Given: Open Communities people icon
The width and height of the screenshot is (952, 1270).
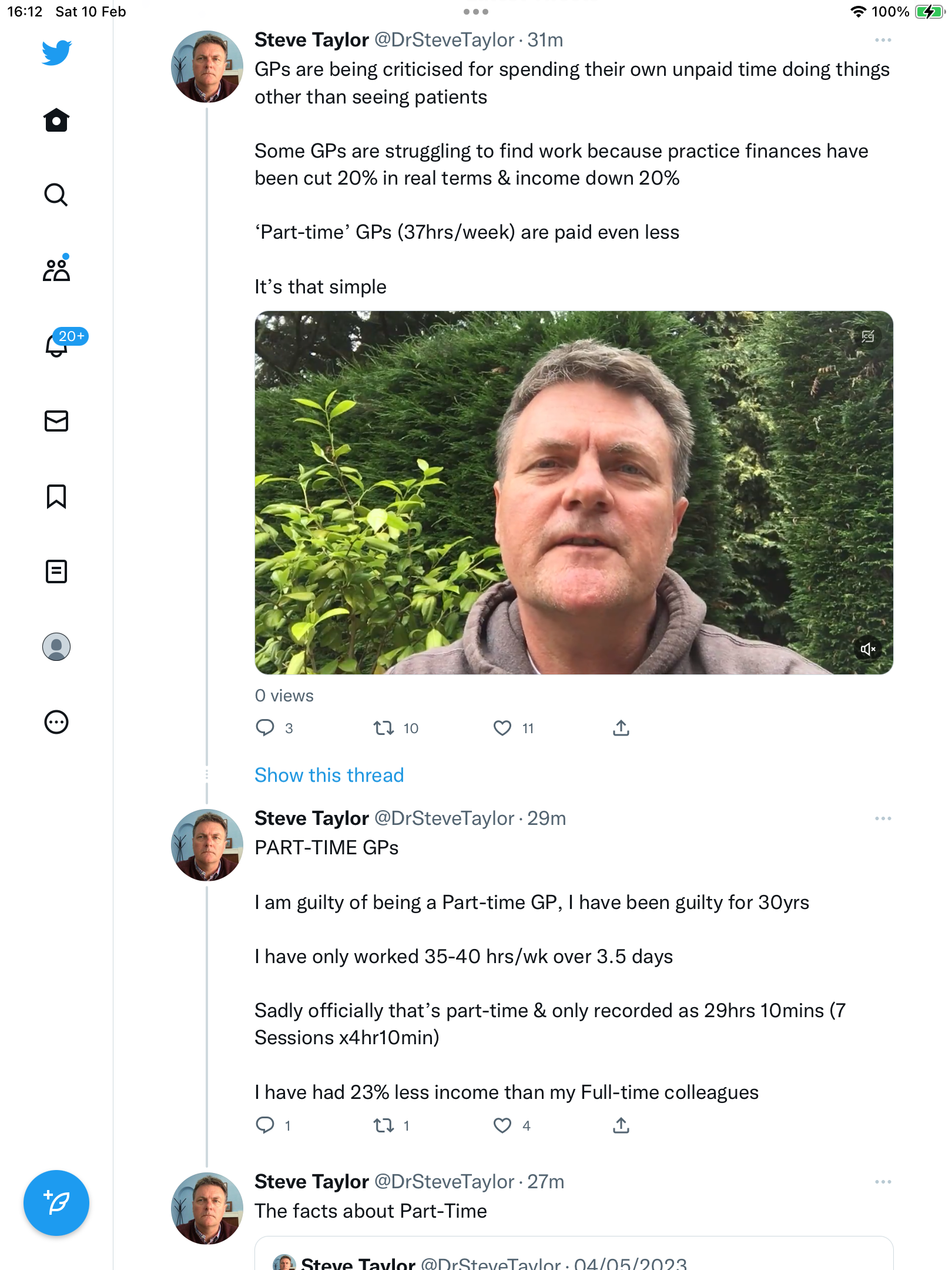Looking at the screenshot, I should pos(56,269).
